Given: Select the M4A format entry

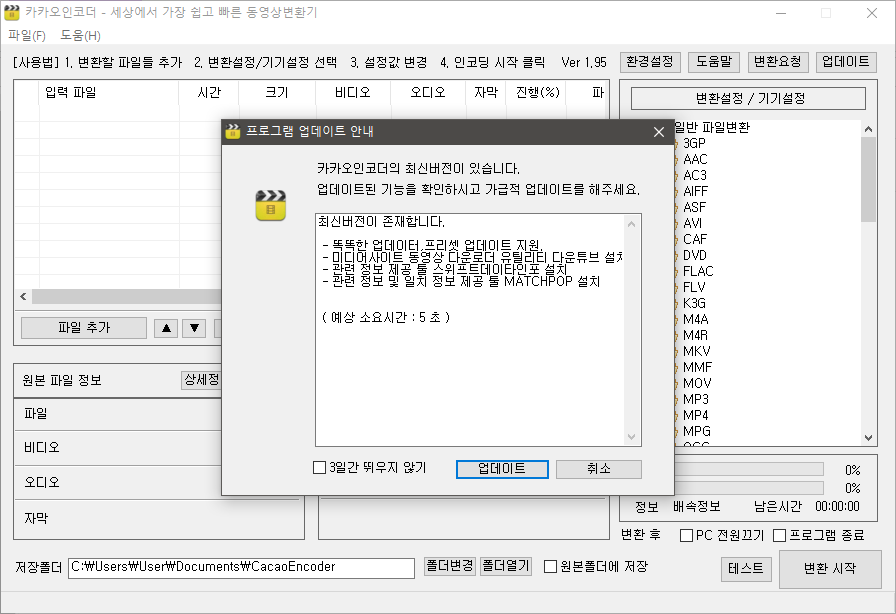Looking at the screenshot, I should [695, 320].
